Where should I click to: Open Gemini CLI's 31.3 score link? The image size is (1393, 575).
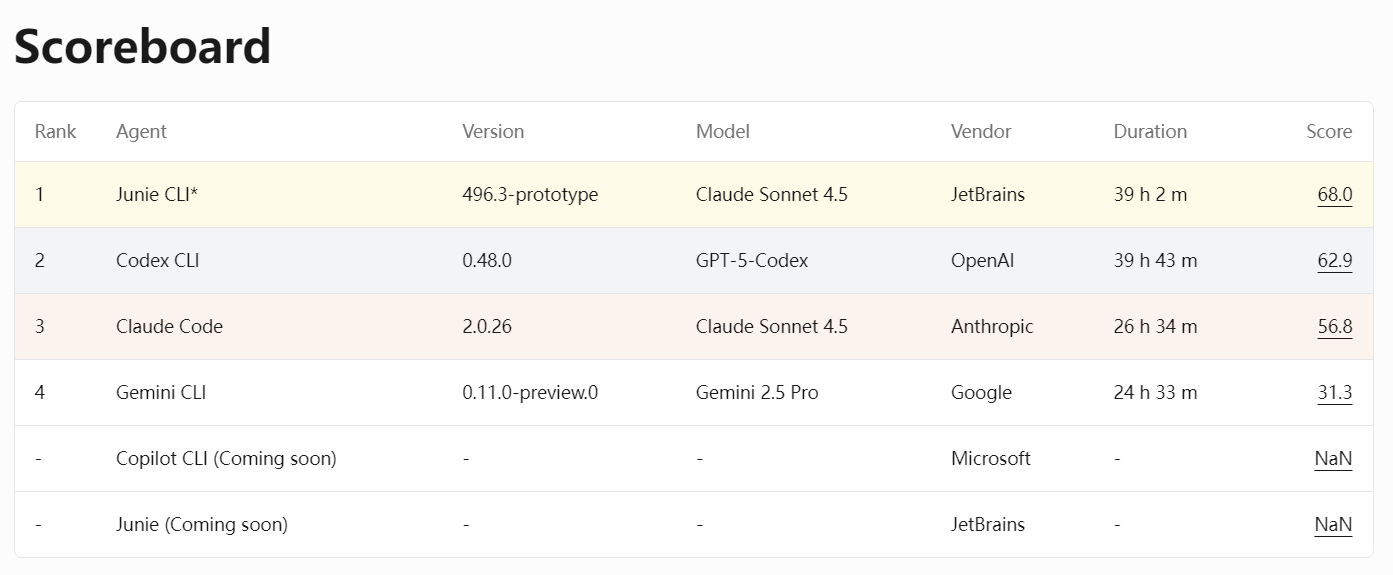click(1334, 393)
